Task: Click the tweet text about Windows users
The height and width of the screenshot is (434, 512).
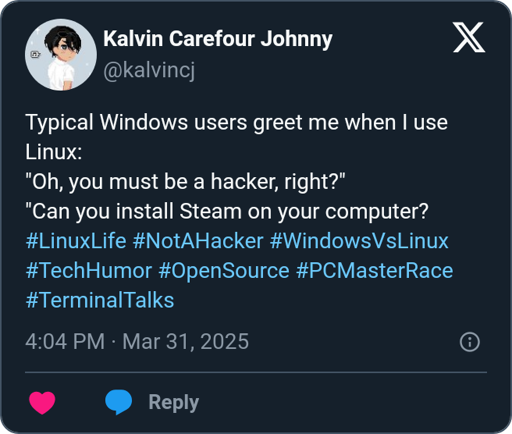Action: (x=237, y=137)
